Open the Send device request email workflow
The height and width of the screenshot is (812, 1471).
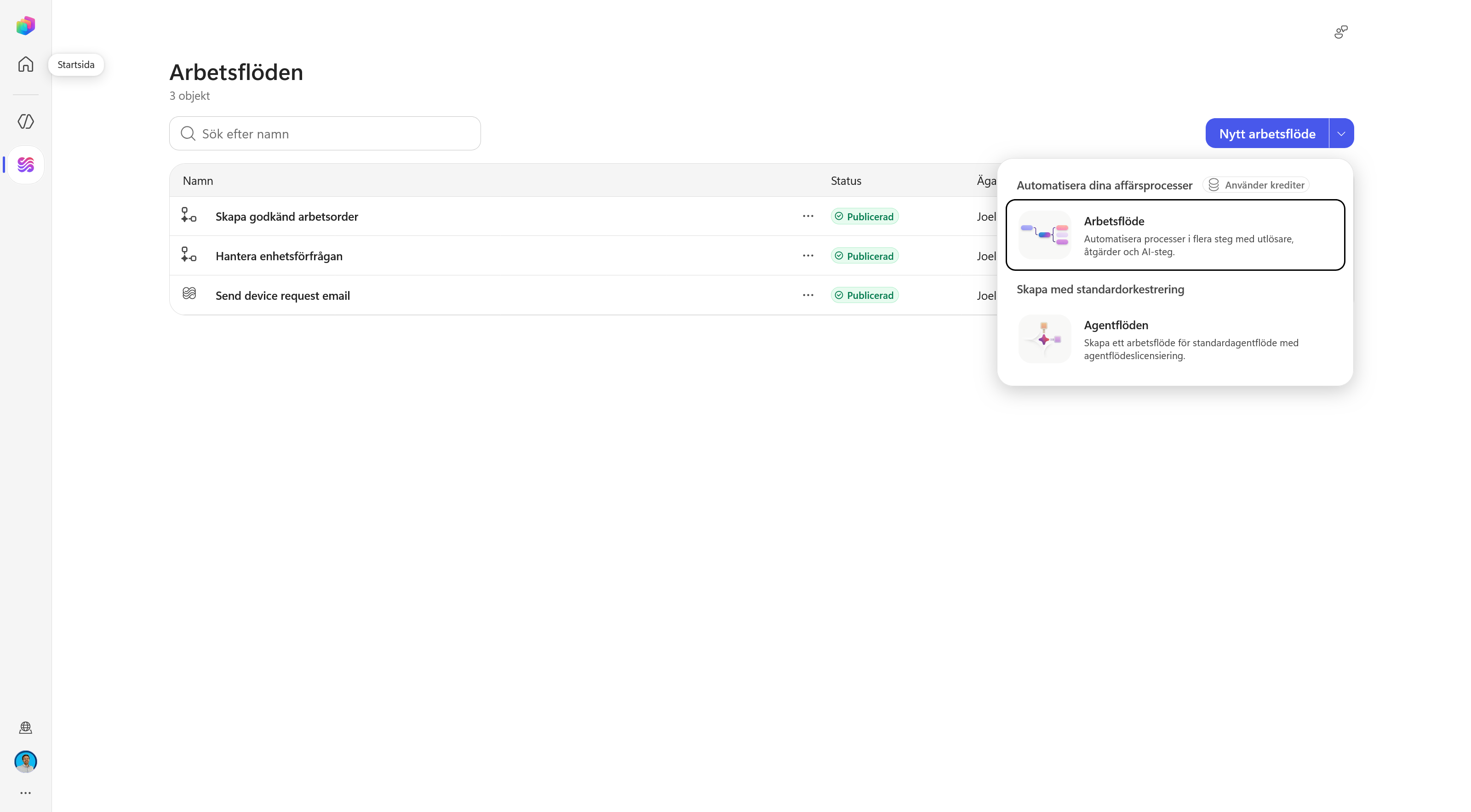coord(283,295)
